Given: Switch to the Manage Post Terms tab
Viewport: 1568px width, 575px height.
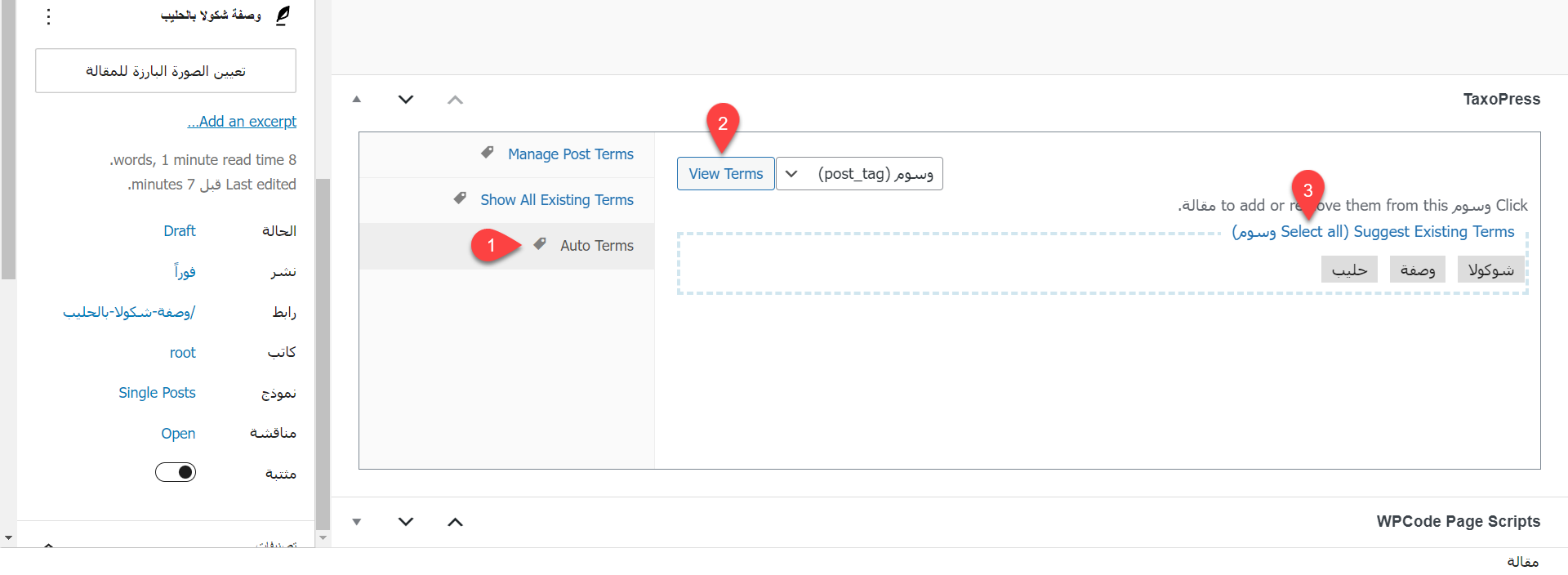Looking at the screenshot, I should click(x=570, y=154).
